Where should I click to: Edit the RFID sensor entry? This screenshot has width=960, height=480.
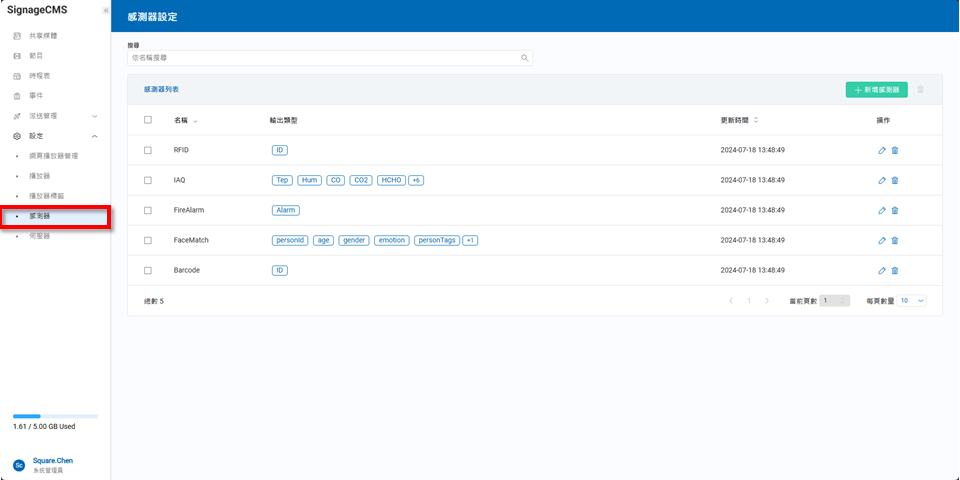coord(881,151)
